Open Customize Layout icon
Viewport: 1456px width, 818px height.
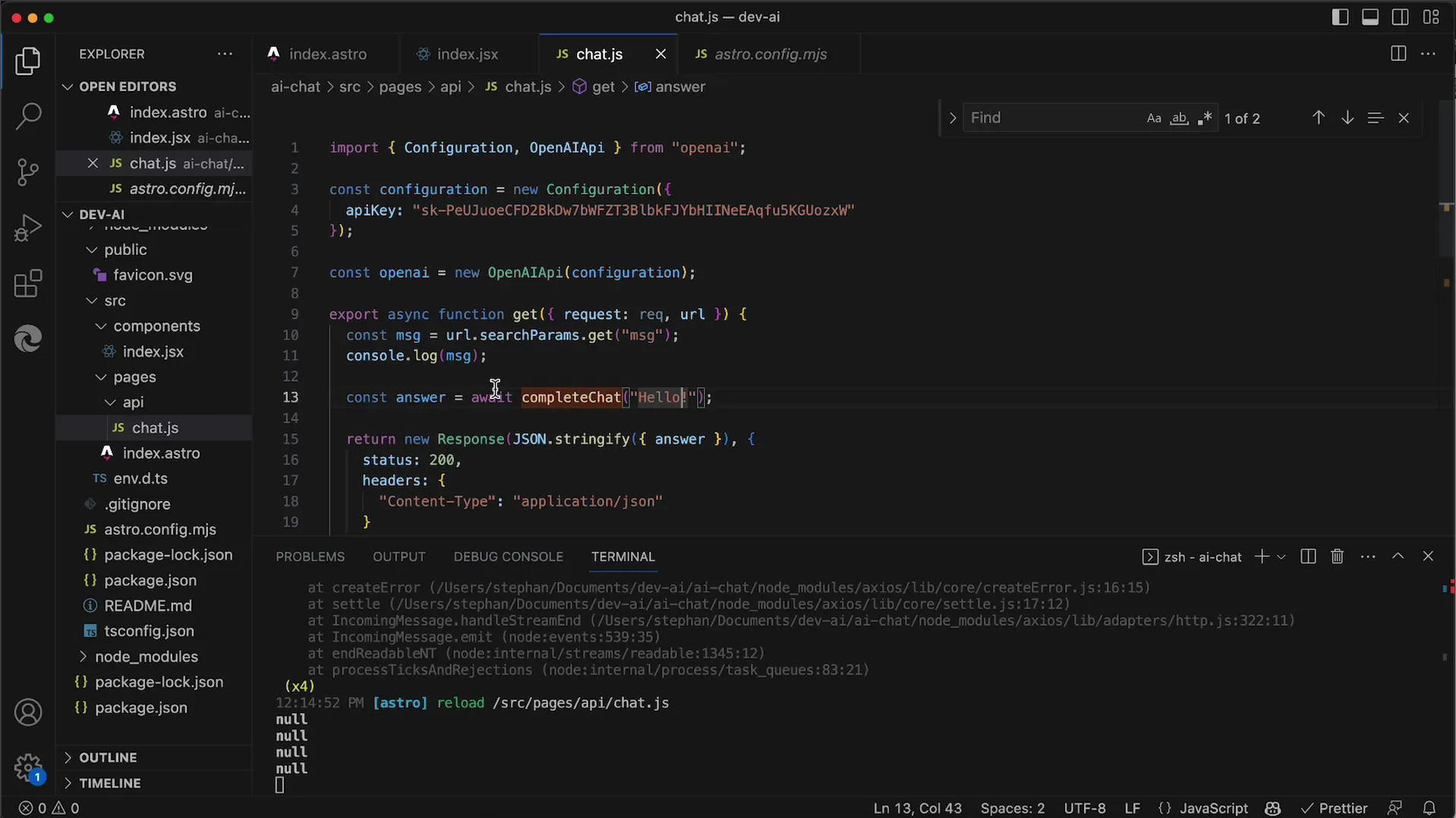(1431, 17)
